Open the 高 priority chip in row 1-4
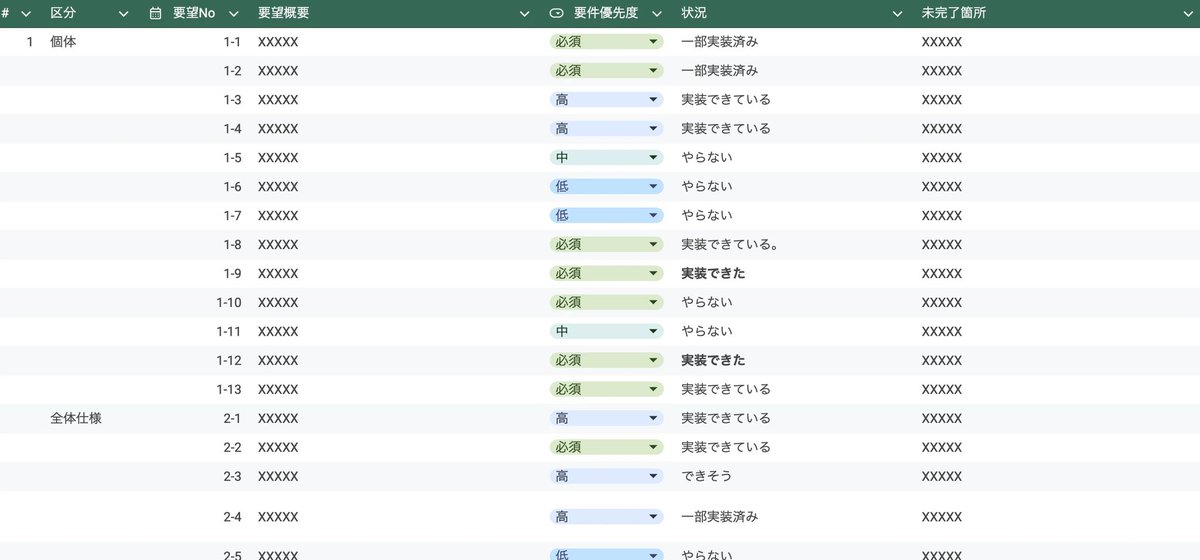 point(606,129)
